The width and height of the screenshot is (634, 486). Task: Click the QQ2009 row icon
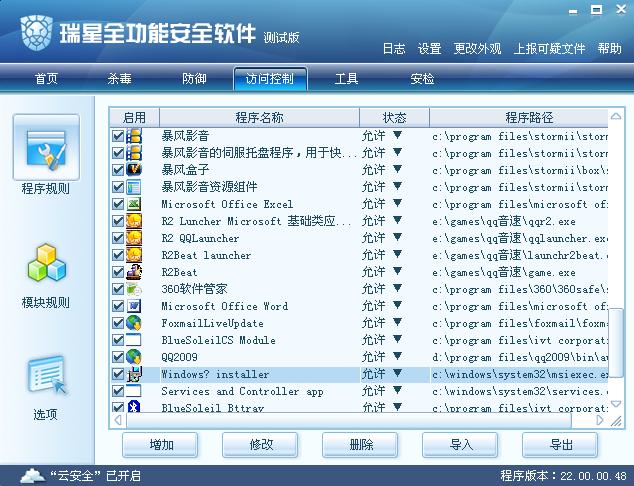pos(134,357)
